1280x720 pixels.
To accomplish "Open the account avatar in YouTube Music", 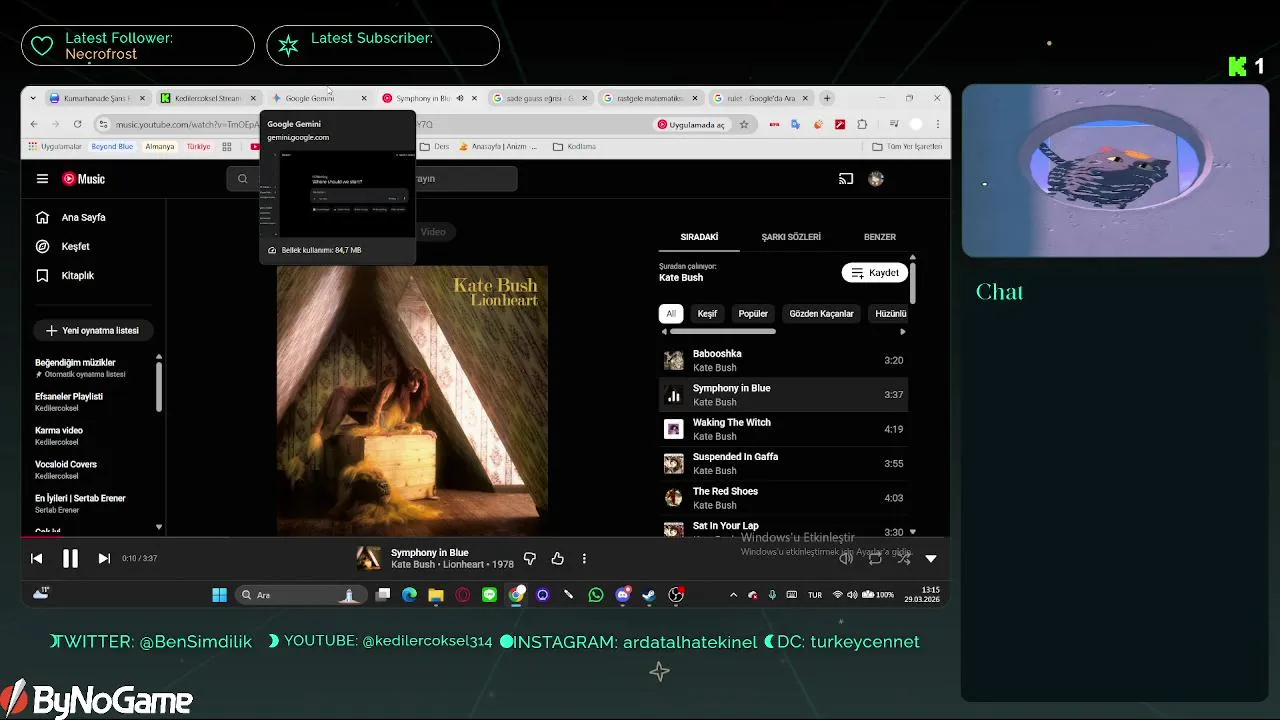I will 876,179.
